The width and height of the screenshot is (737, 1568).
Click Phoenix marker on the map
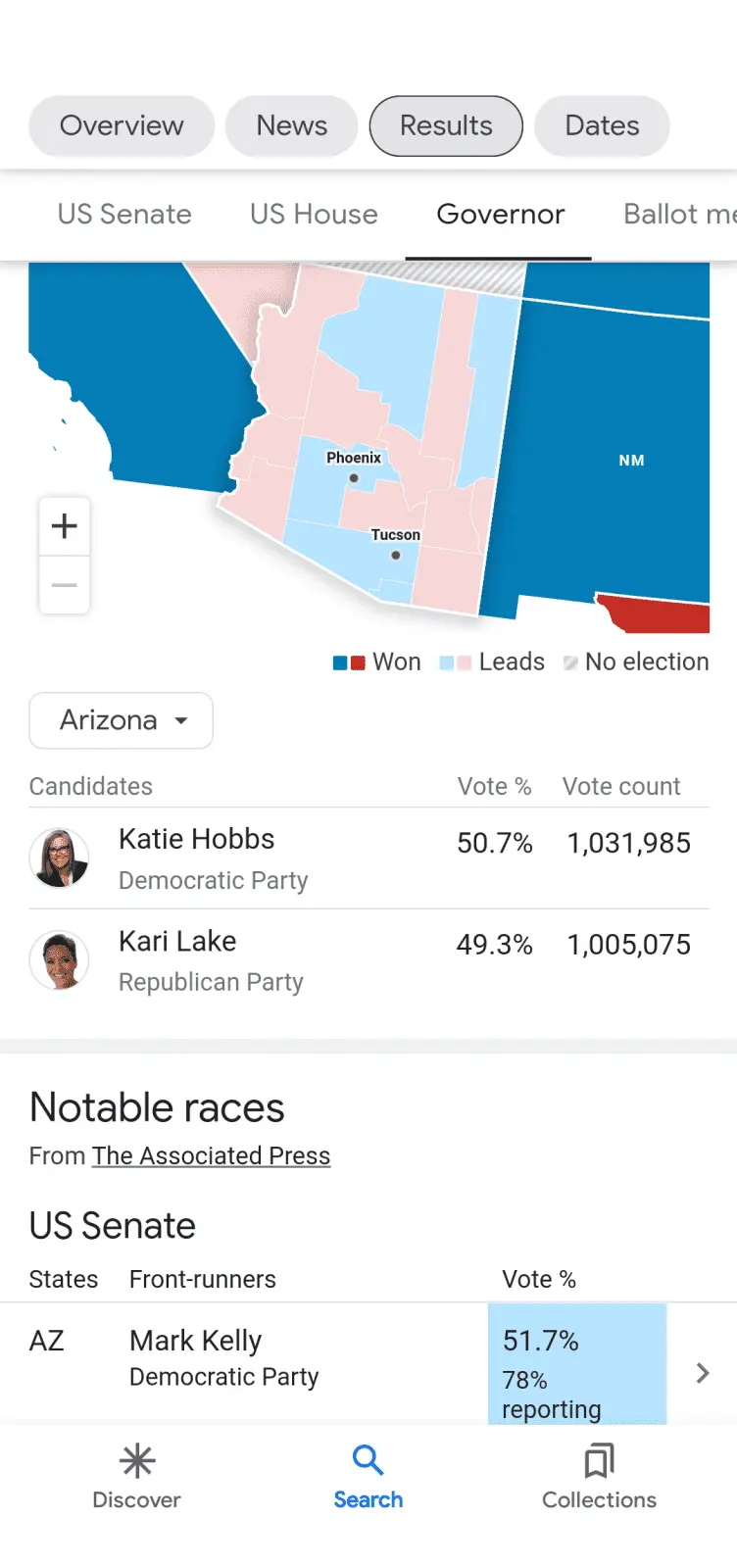tap(354, 478)
